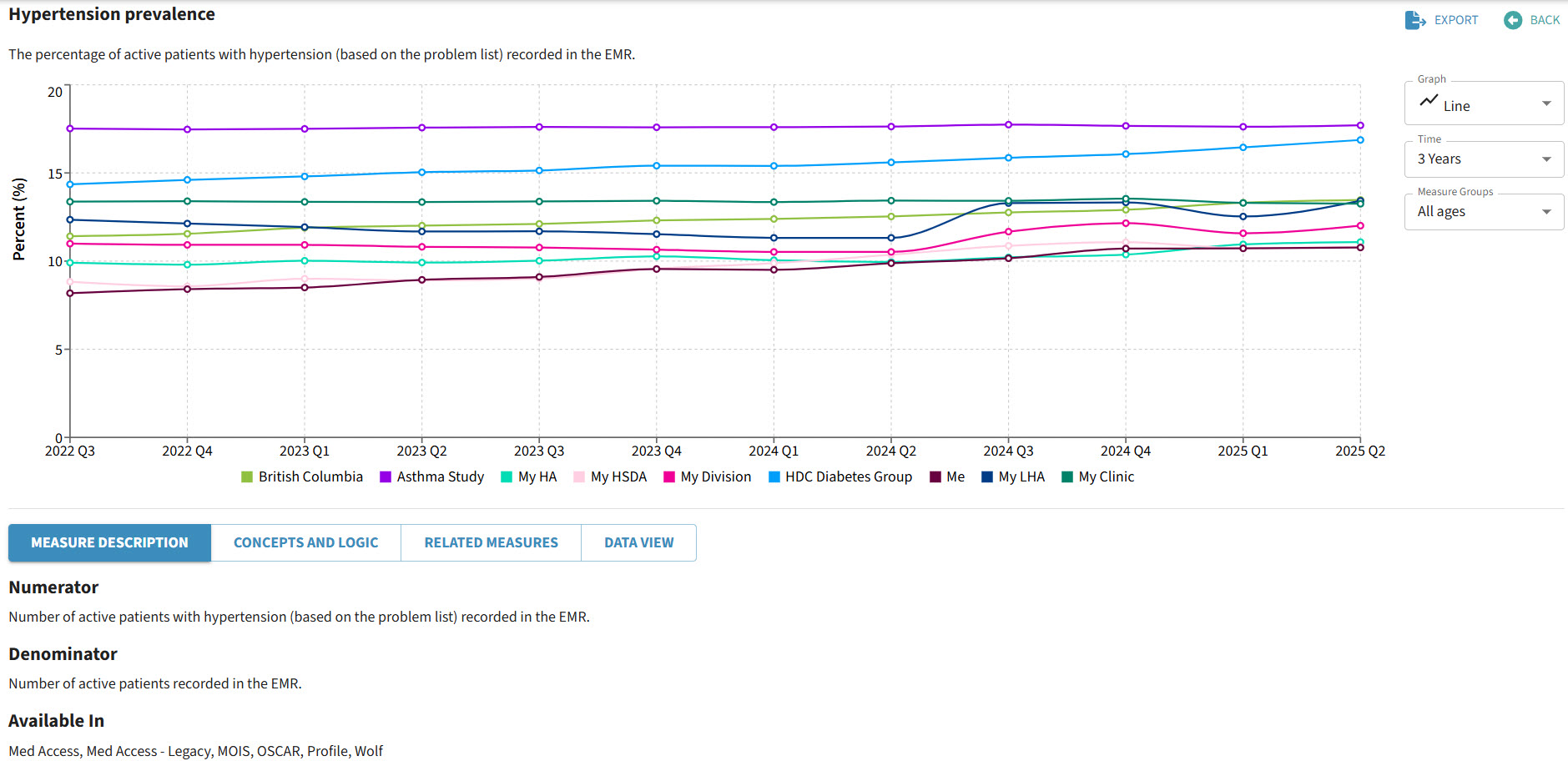1568x761 pixels.
Task: Click the EXPORT text button
Action: coord(1455,20)
